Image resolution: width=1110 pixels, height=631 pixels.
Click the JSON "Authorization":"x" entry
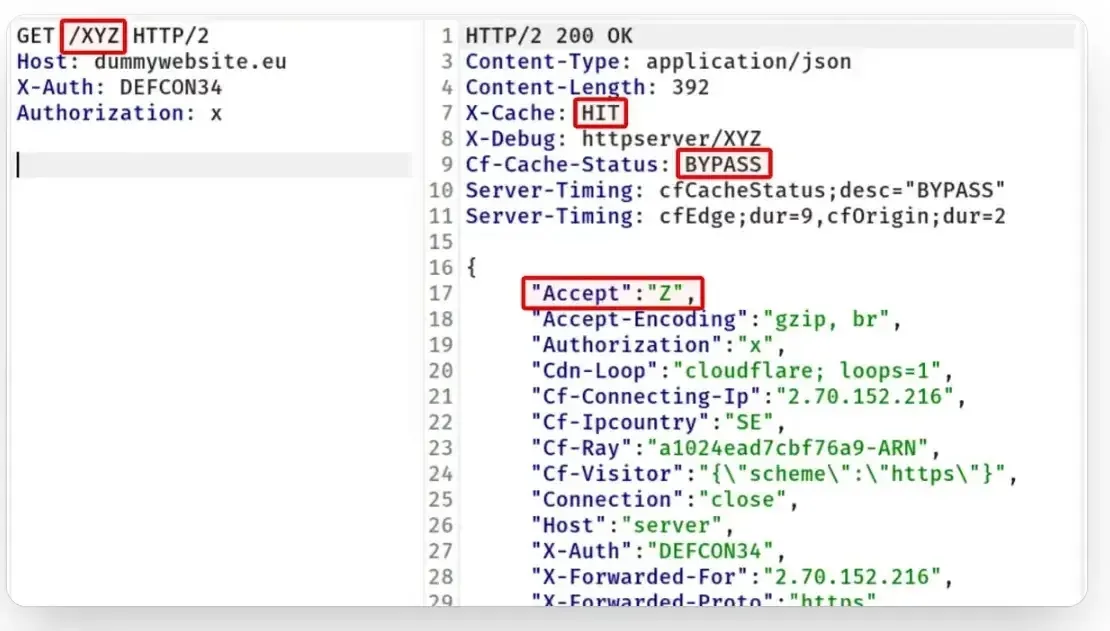(658, 345)
